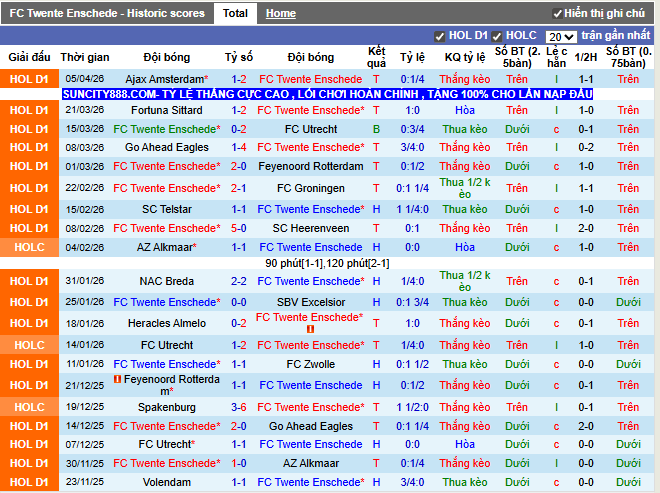Click Go Ahead Eagles on 08/03/26
The height and width of the screenshot is (493, 660).
pyautogui.click(x=167, y=147)
